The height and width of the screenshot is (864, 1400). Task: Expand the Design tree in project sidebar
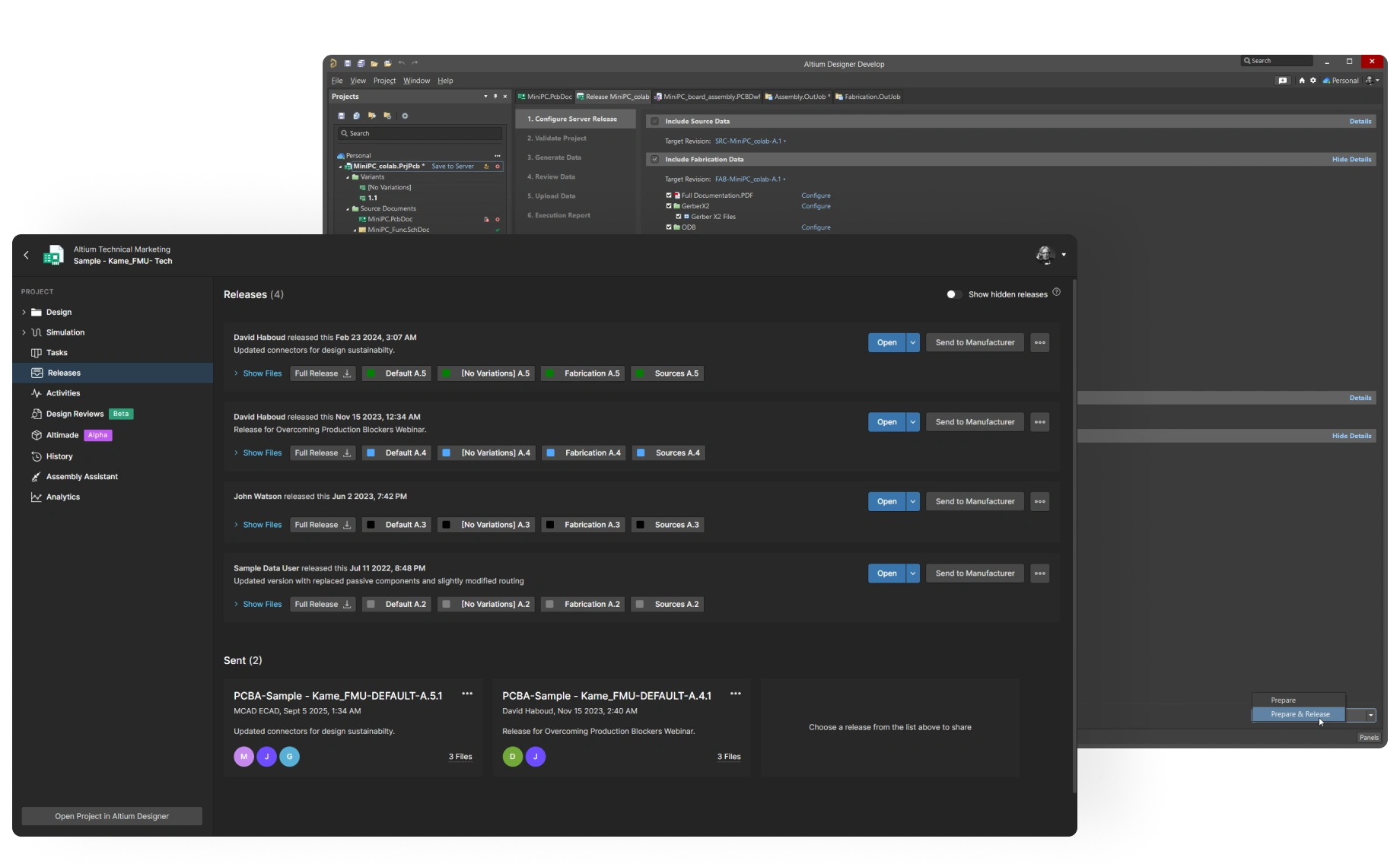[24, 313]
